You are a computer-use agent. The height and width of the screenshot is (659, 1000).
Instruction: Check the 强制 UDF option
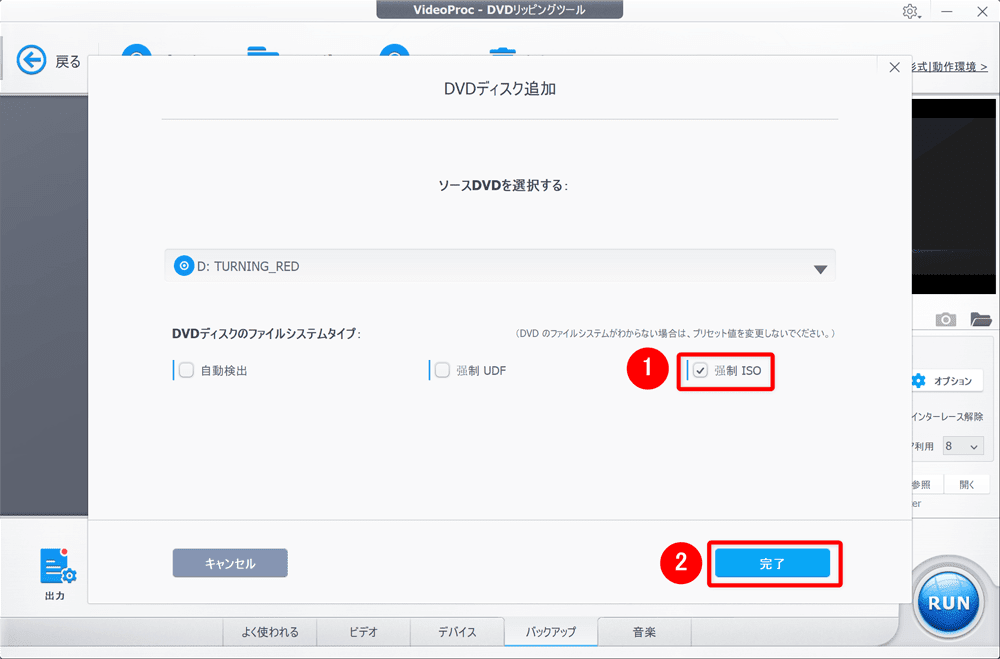tap(442, 370)
